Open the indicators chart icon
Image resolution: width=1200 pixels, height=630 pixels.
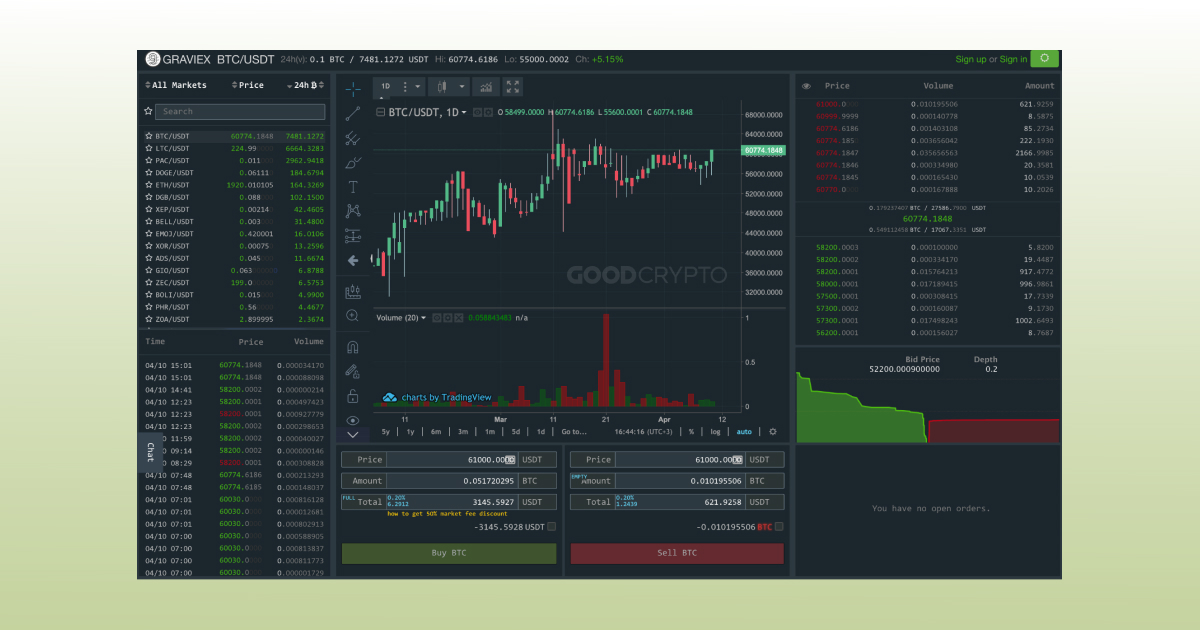click(486, 87)
